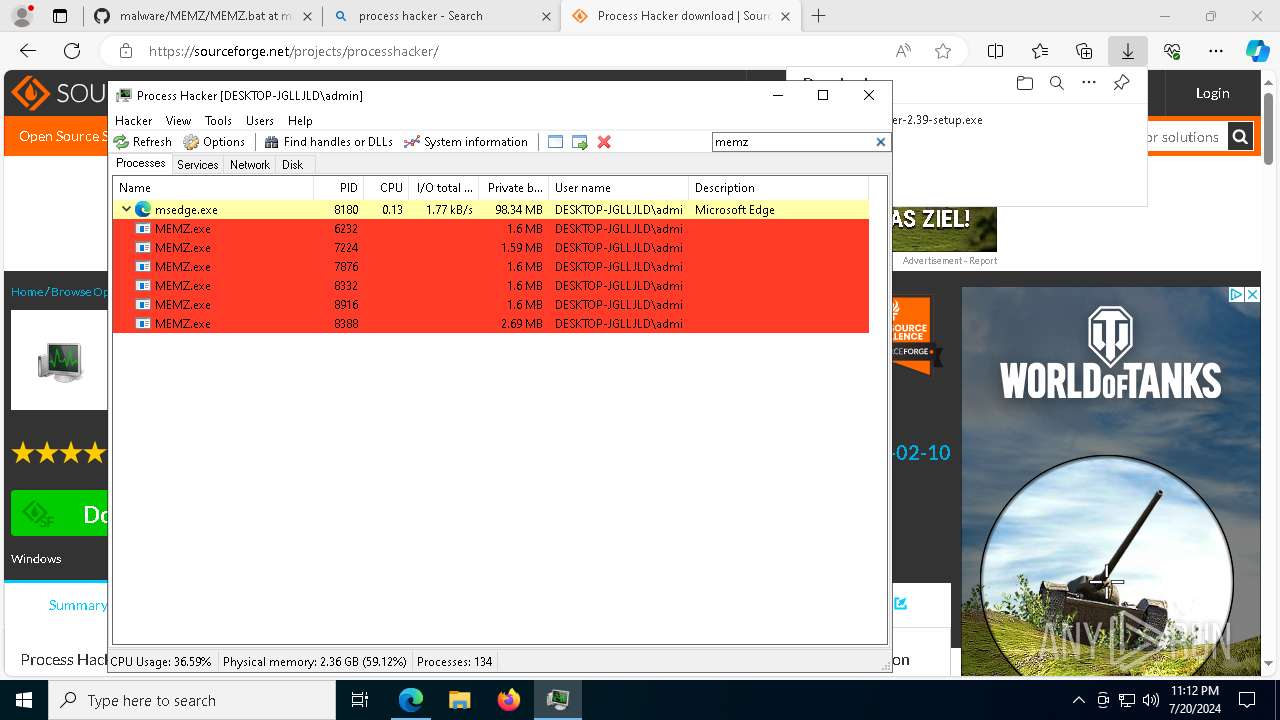The image size is (1280, 720).
Task: Search downloads magnifier icon
Action: [1056, 83]
